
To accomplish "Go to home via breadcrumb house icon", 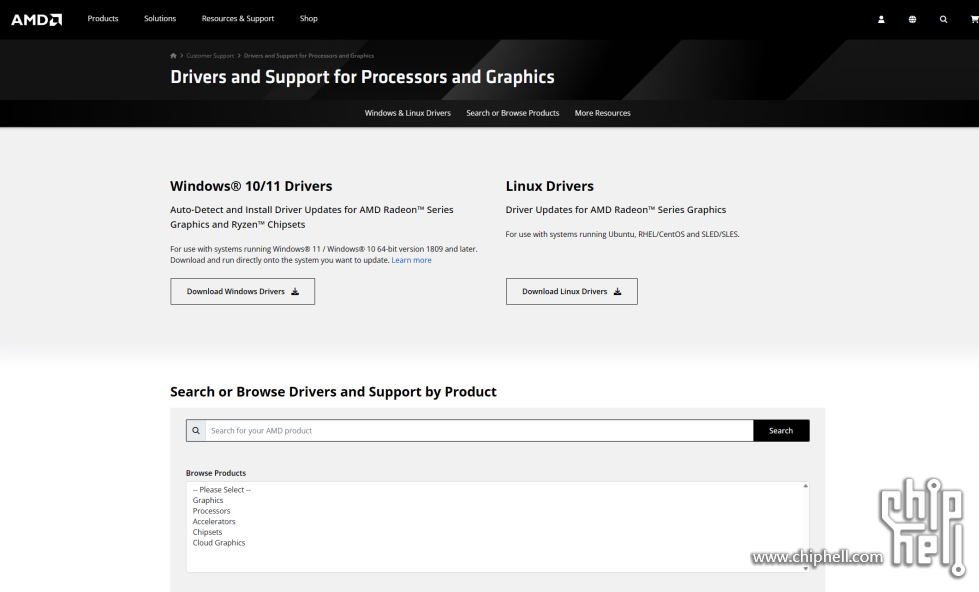I will coord(173,56).
